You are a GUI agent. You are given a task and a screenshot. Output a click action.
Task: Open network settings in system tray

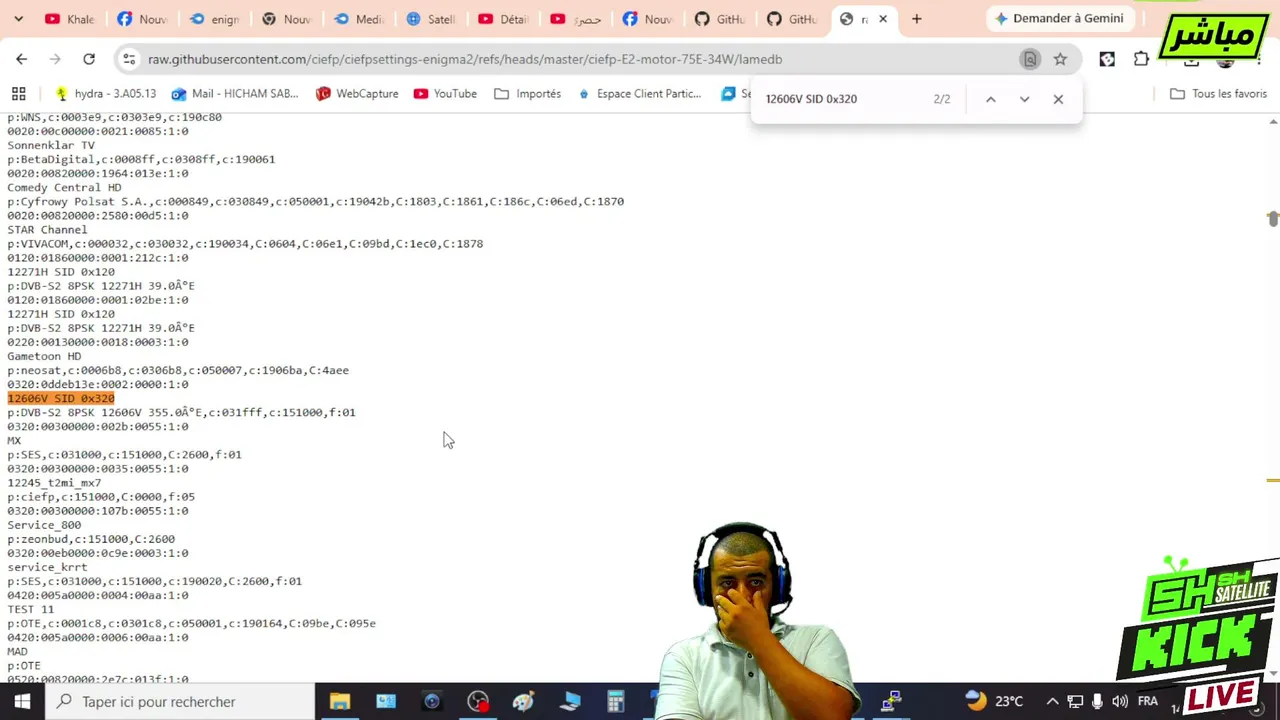pyautogui.click(x=1075, y=701)
